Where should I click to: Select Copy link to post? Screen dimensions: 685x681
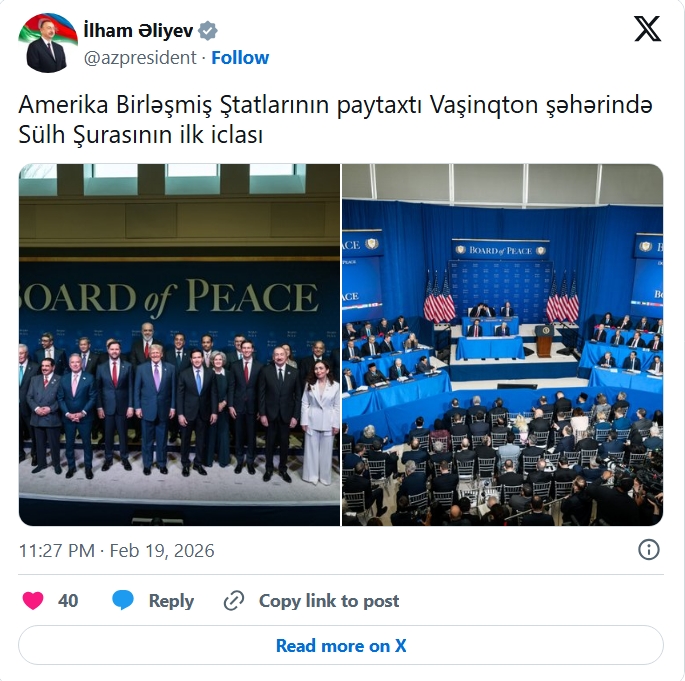click(x=329, y=601)
